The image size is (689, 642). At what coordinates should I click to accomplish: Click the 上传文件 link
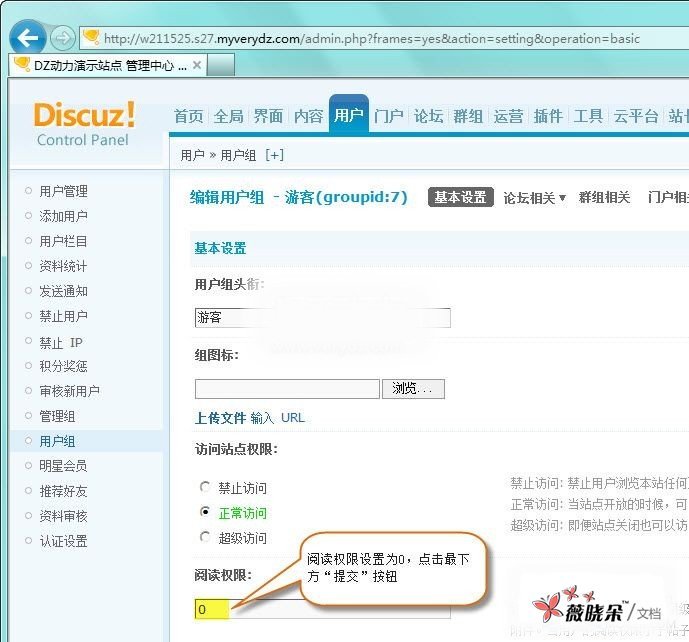point(220,418)
